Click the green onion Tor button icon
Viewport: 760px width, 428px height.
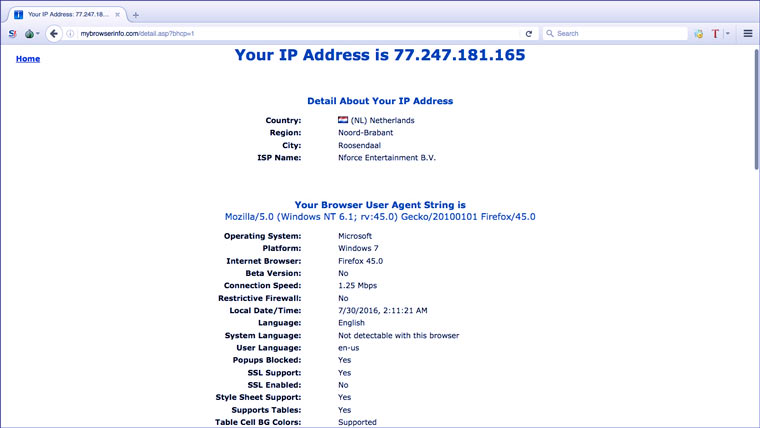[29, 33]
